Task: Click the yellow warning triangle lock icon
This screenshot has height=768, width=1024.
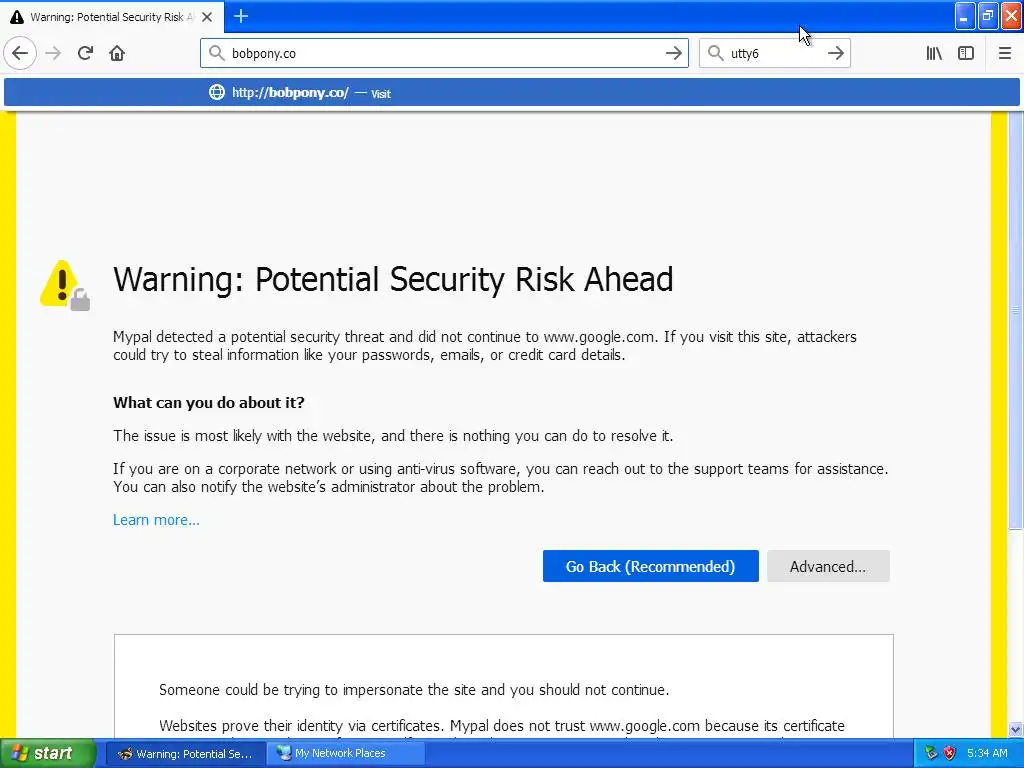Action: click(x=65, y=285)
